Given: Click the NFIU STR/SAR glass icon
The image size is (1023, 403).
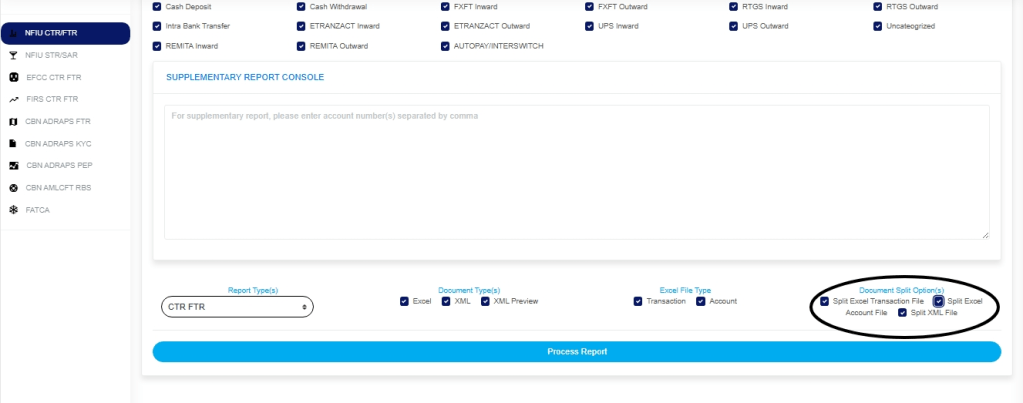Looking at the screenshot, I should click(x=13, y=55).
